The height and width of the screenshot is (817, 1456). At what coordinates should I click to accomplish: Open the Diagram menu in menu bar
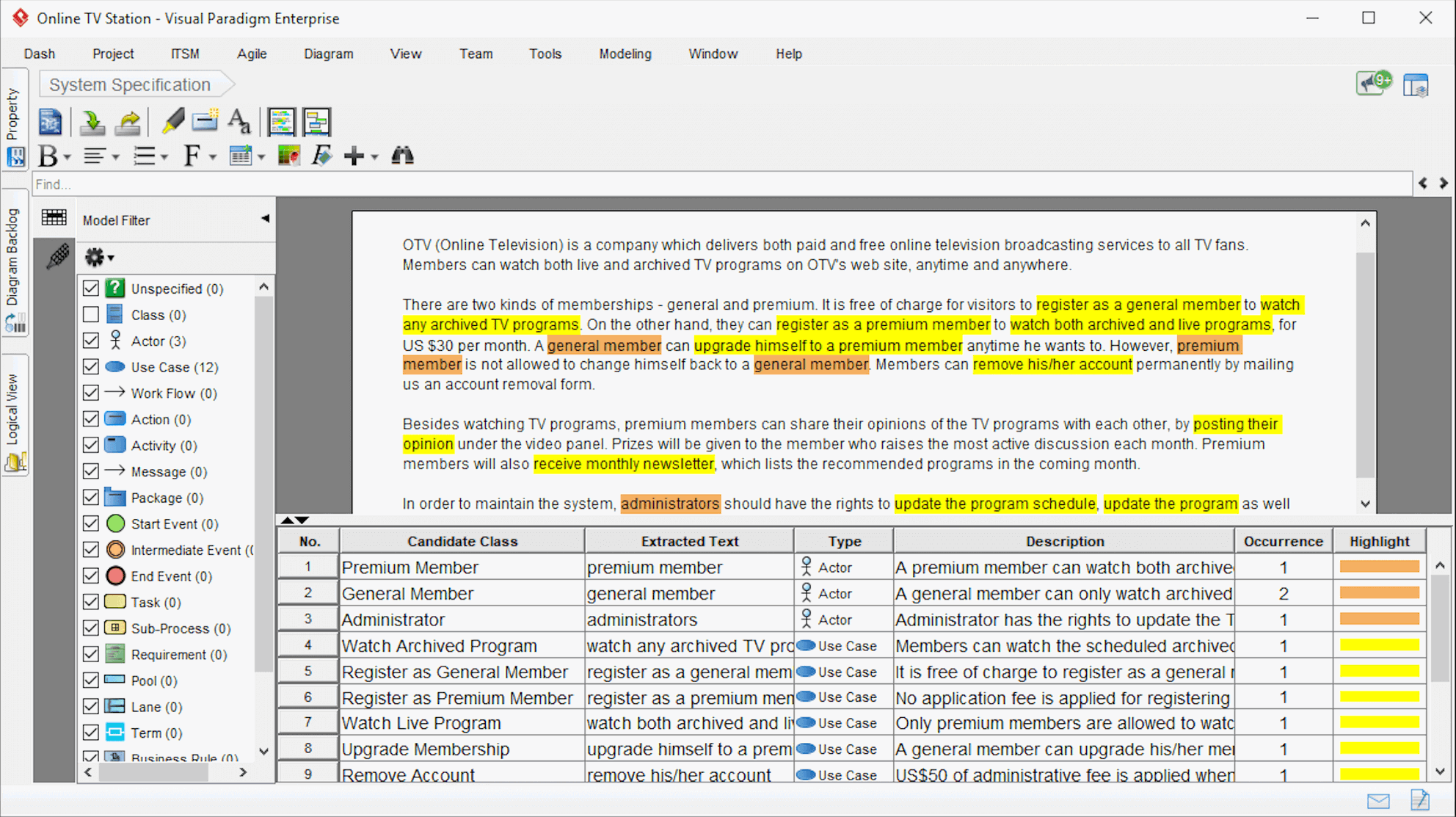point(328,53)
